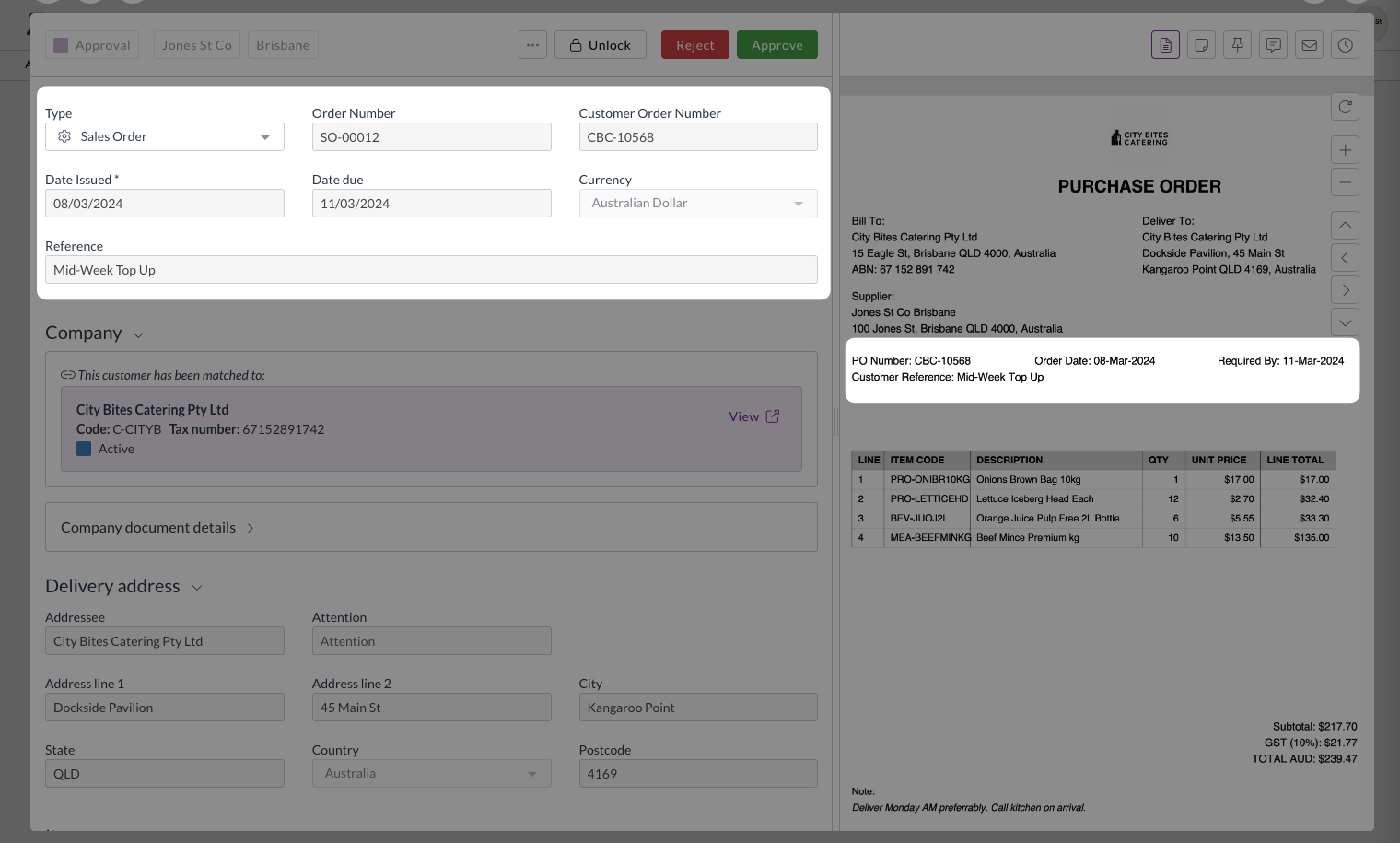1400x843 pixels.
Task: Select the Approval tag
Action: click(x=92, y=45)
